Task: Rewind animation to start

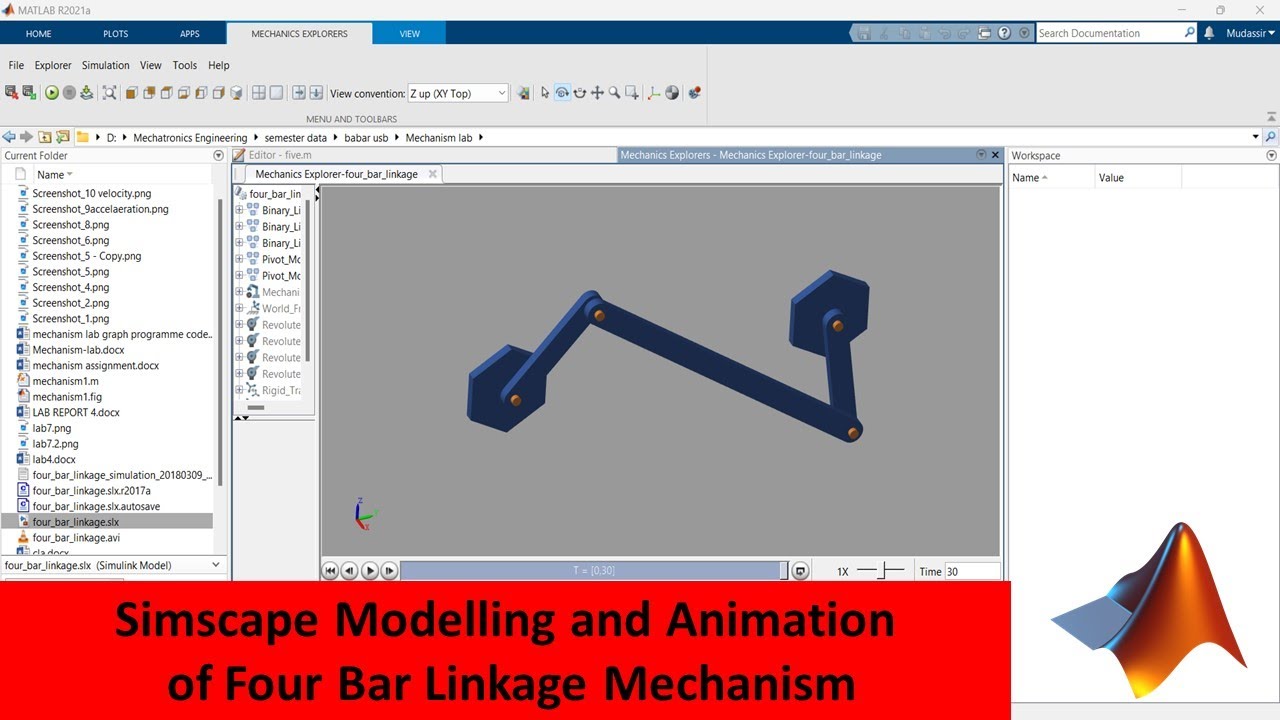Action: tap(330, 571)
